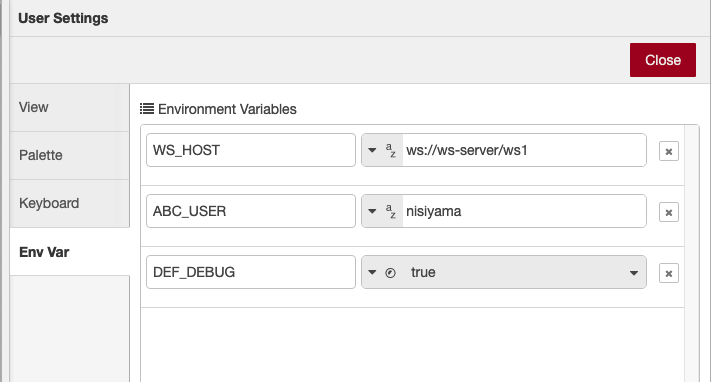Click the string type icon for WS_HOST
This screenshot has height=382, width=711.
coord(390,150)
